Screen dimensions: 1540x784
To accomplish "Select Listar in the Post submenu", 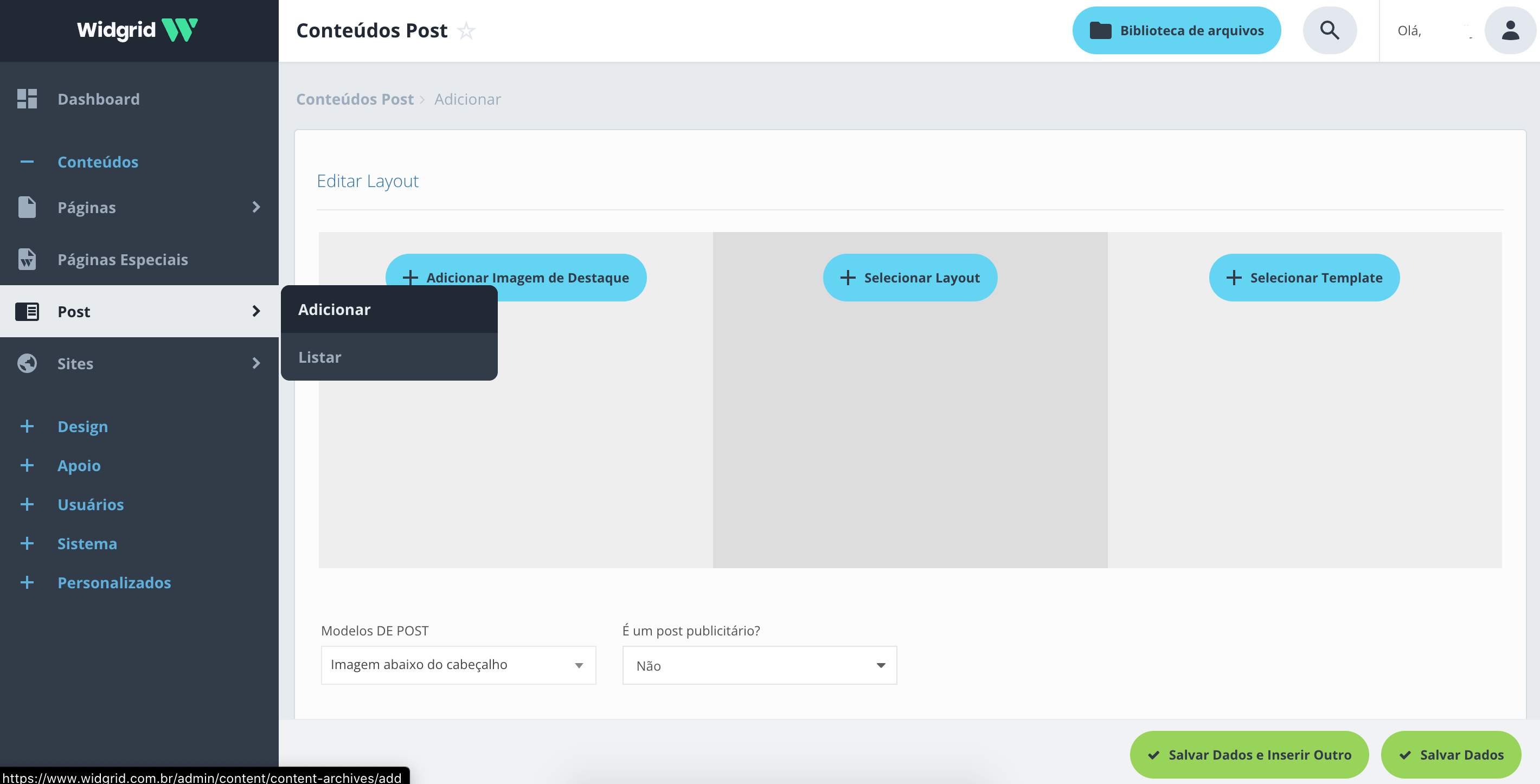I will click(x=320, y=357).
